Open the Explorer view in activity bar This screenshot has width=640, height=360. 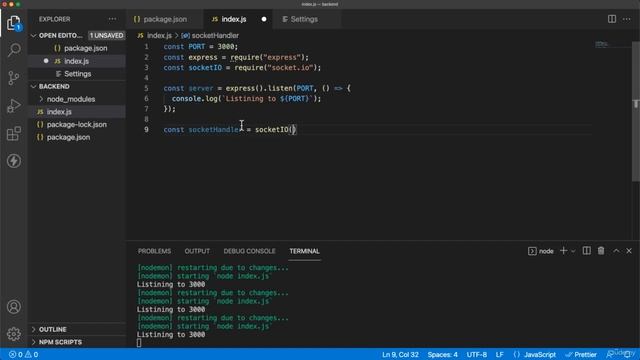point(14,23)
